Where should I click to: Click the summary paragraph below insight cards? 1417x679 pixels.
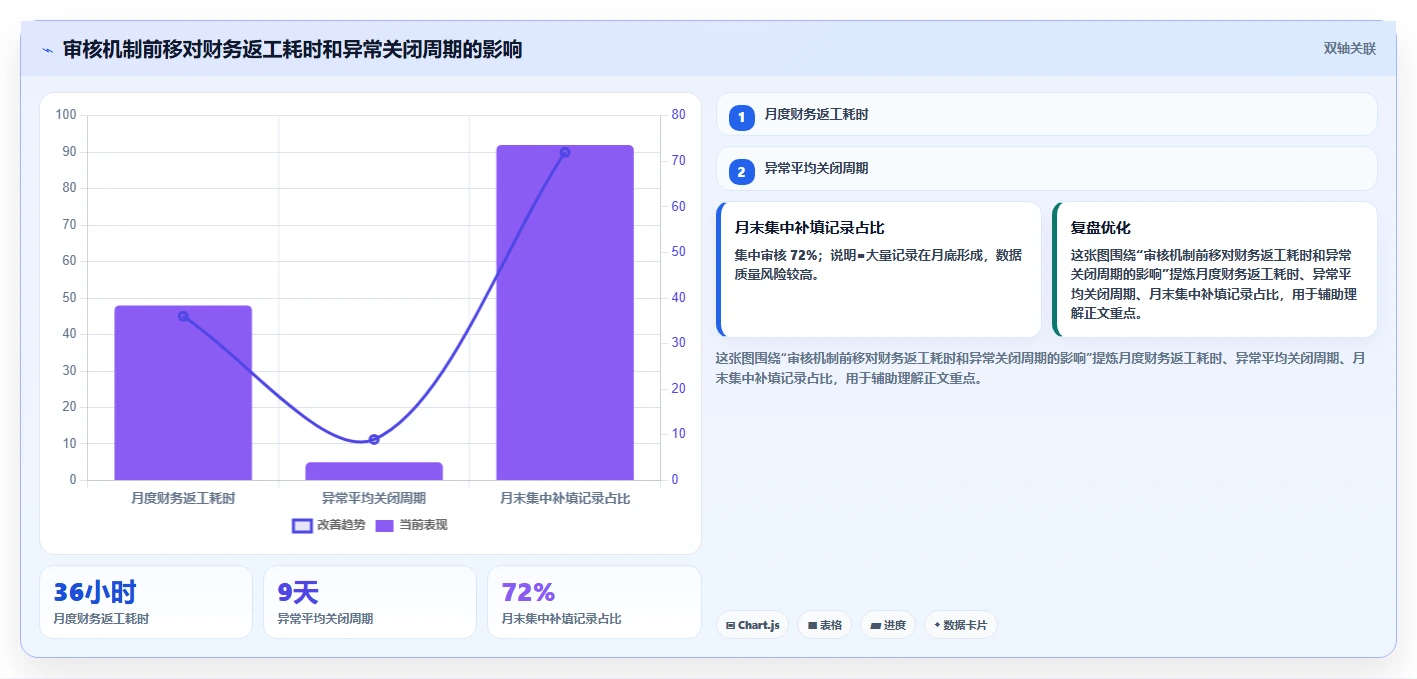[1041, 368]
